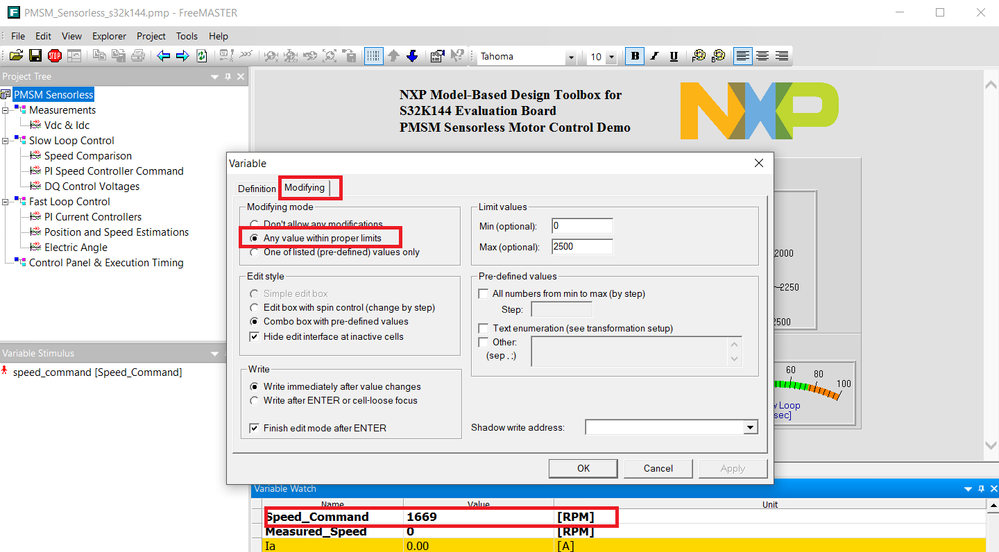Click the layout view toolbar icon
999x552 pixels.
[74, 56]
